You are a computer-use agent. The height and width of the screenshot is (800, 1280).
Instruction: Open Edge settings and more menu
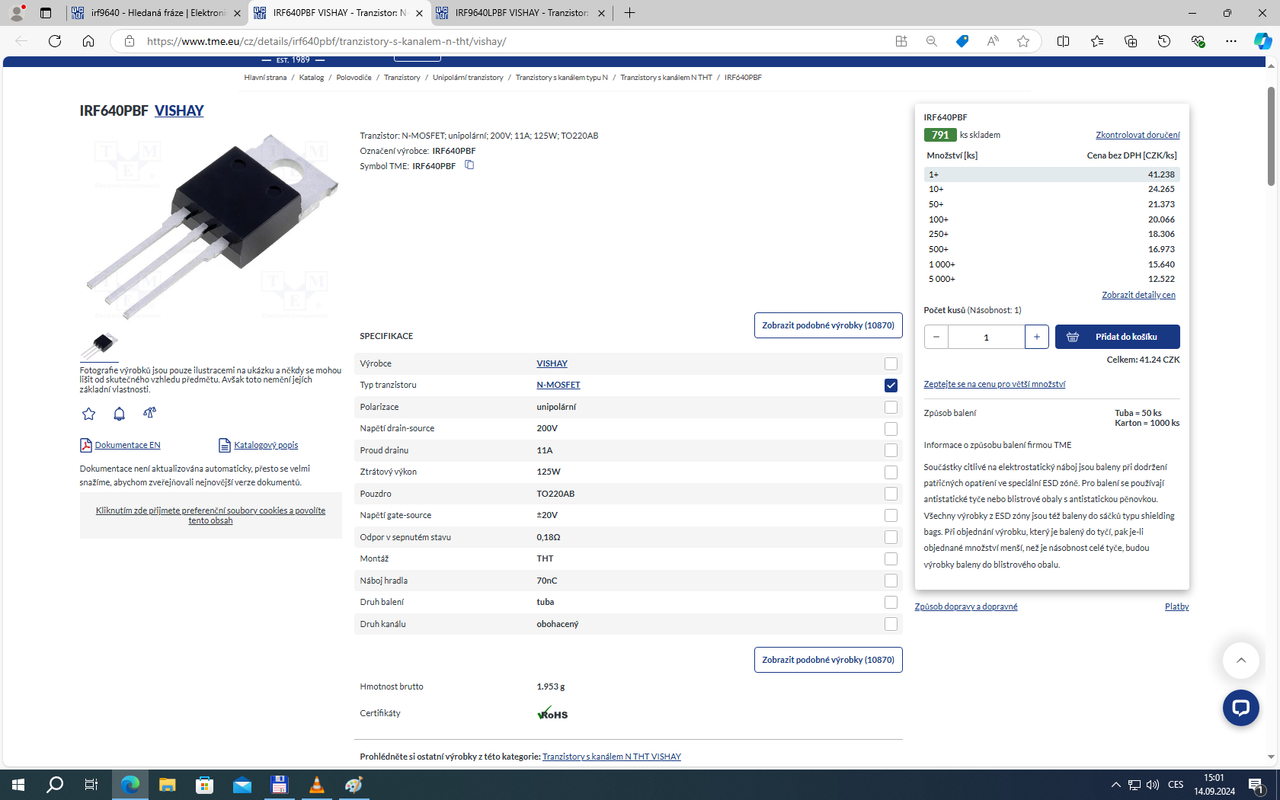click(x=1230, y=41)
